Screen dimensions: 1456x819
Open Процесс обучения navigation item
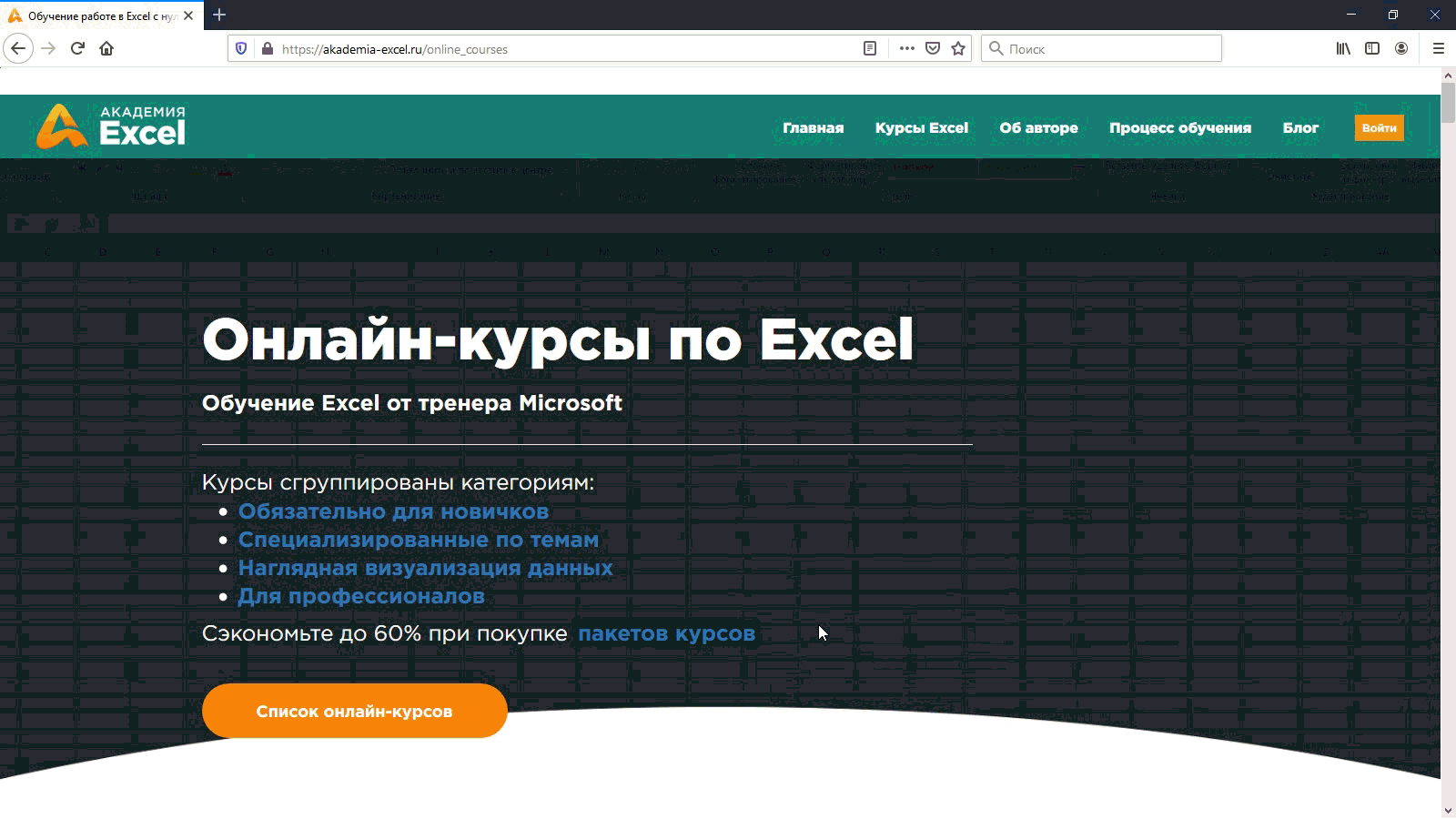click(1179, 127)
